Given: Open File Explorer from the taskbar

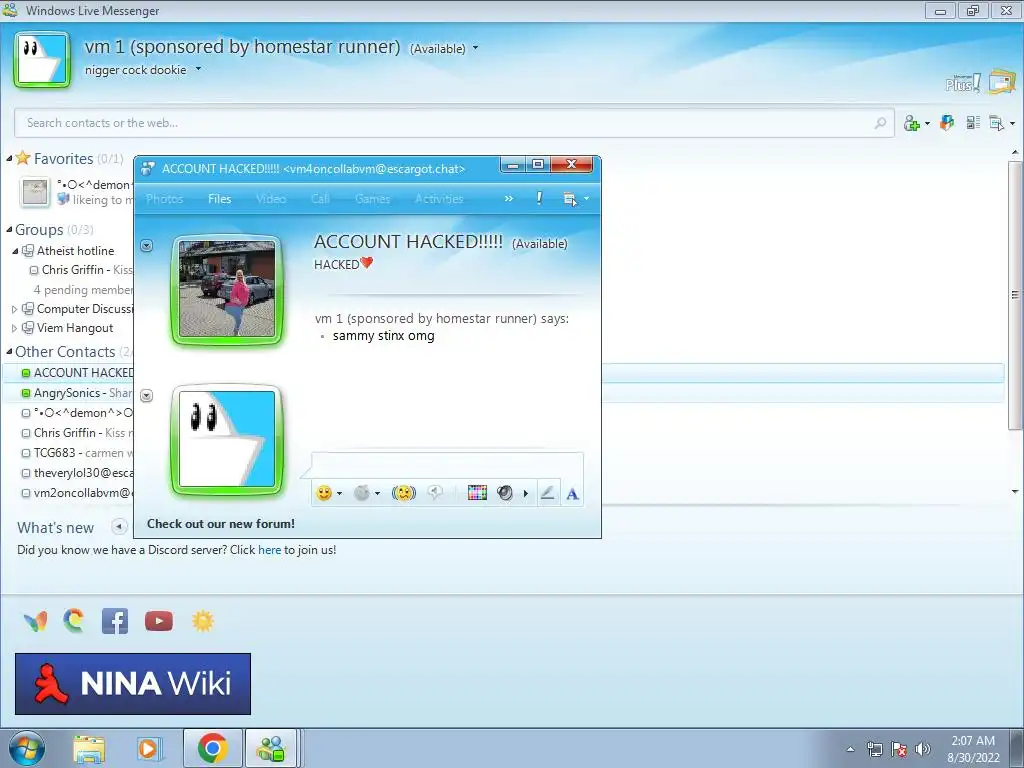Looking at the screenshot, I should [89, 749].
